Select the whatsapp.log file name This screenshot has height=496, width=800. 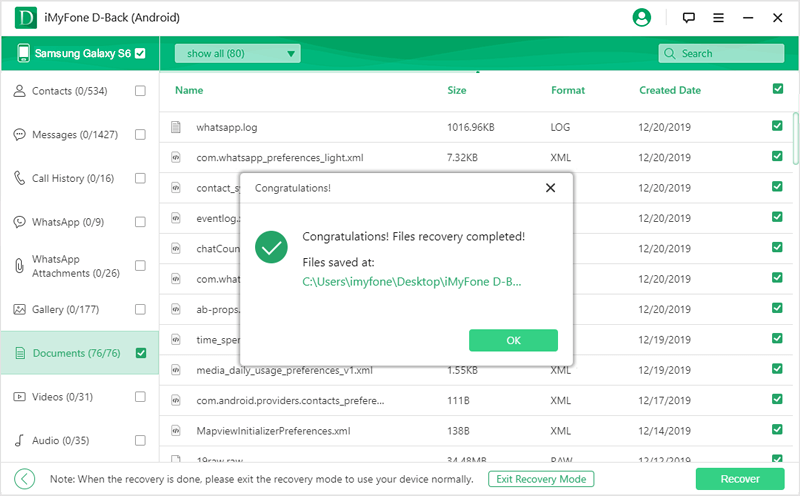click(227, 128)
